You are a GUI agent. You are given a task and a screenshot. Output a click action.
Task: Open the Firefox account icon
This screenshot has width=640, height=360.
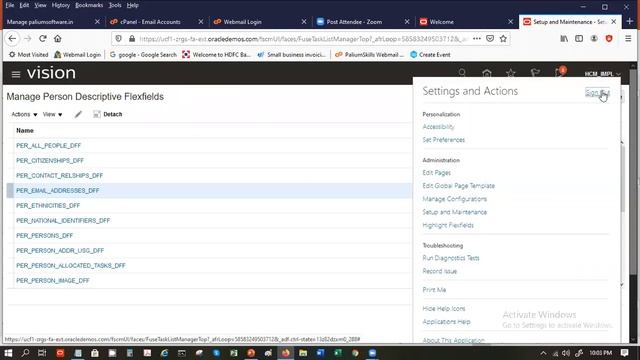594,38
